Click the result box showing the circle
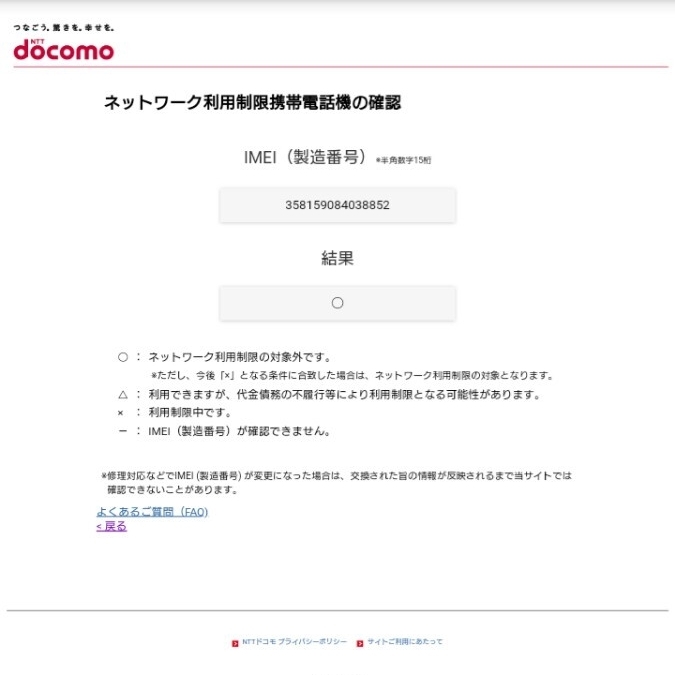Image resolution: width=675 pixels, height=675 pixels. (x=338, y=303)
